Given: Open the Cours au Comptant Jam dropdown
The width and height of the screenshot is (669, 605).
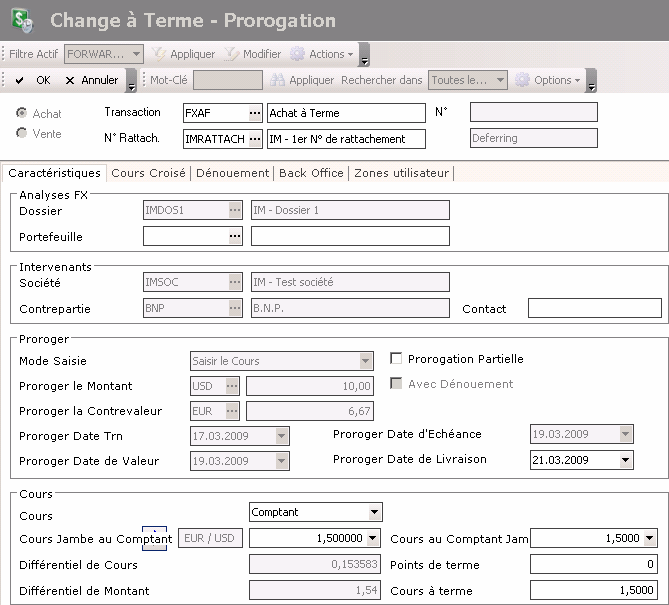Looking at the screenshot, I should pyautogui.click(x=649, y=538).
